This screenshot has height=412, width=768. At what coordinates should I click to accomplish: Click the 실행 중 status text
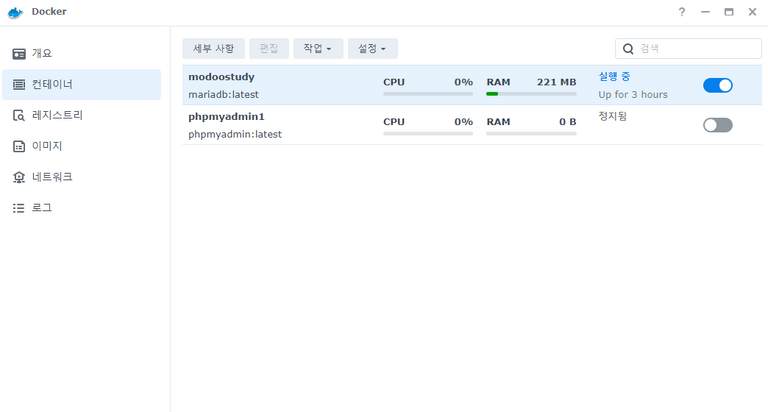(x=614, y=76)
